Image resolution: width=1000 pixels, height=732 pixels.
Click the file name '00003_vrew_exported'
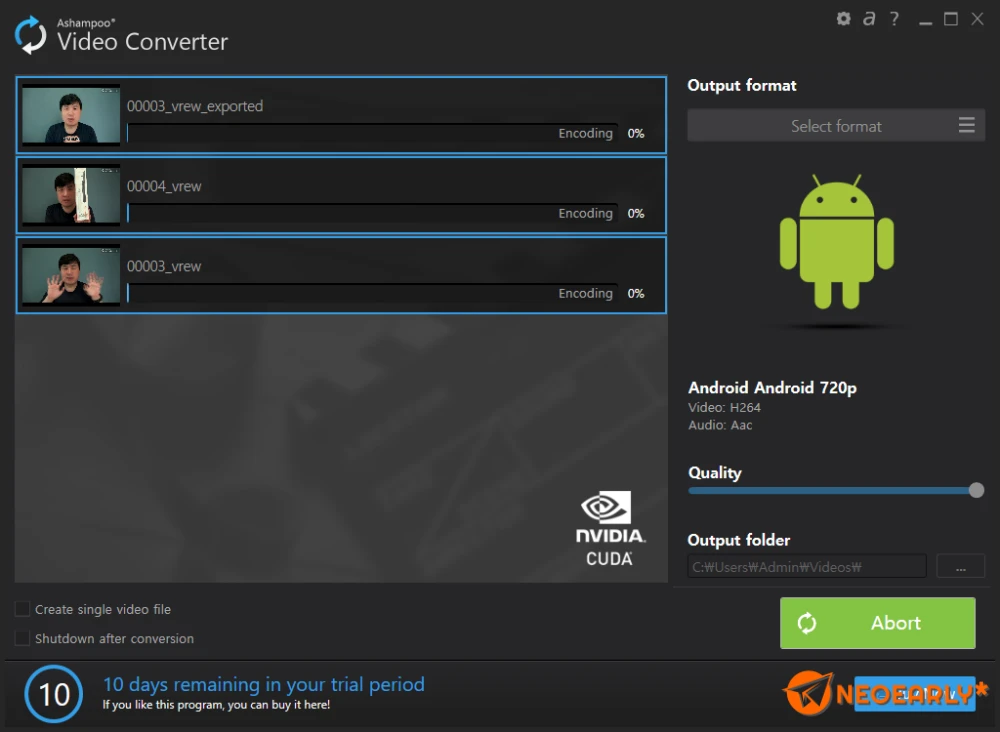pyautogui.click(x=195, y=106)
